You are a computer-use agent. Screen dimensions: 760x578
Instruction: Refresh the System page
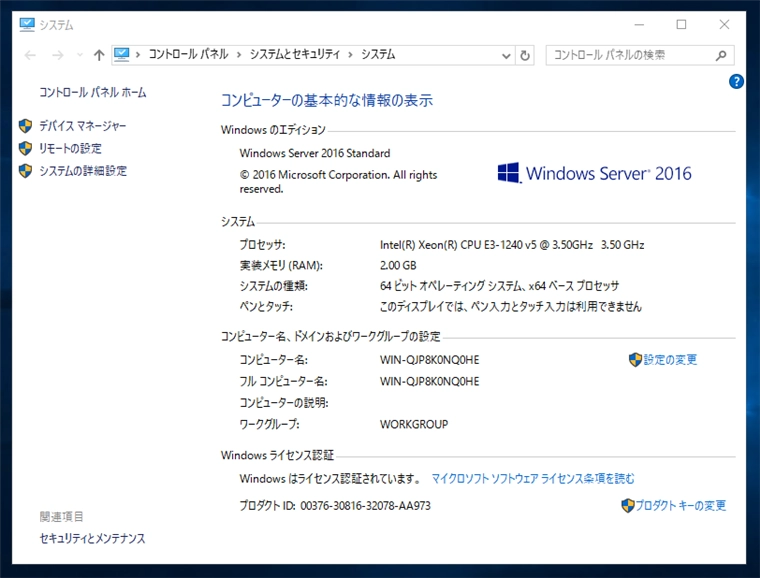coord(524,56)
